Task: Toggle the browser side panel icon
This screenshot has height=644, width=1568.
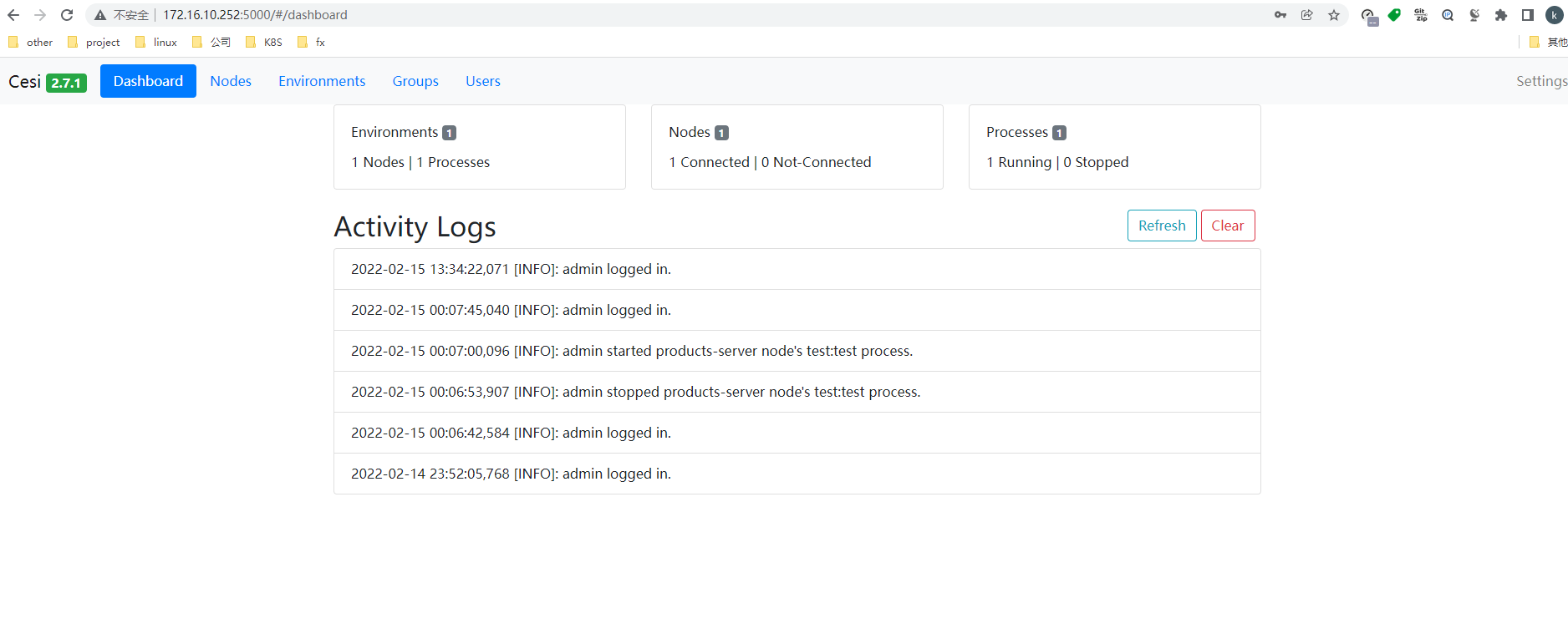Action: click(1528, 15)
